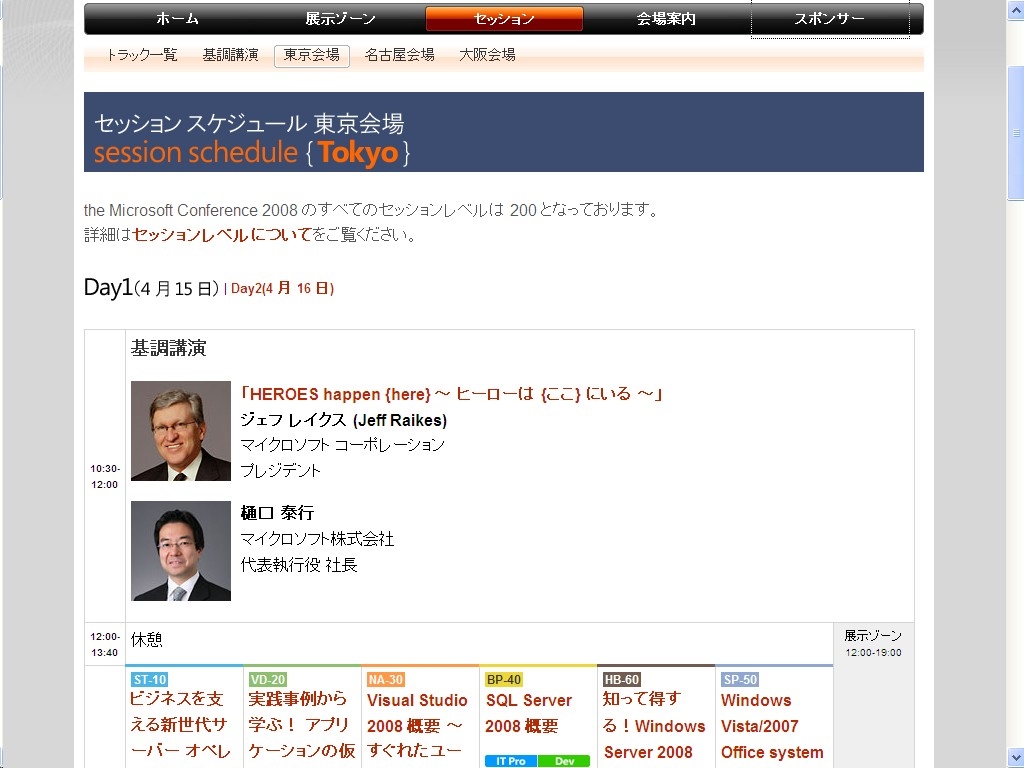Click the 休憩 break row text

point(146,639)
